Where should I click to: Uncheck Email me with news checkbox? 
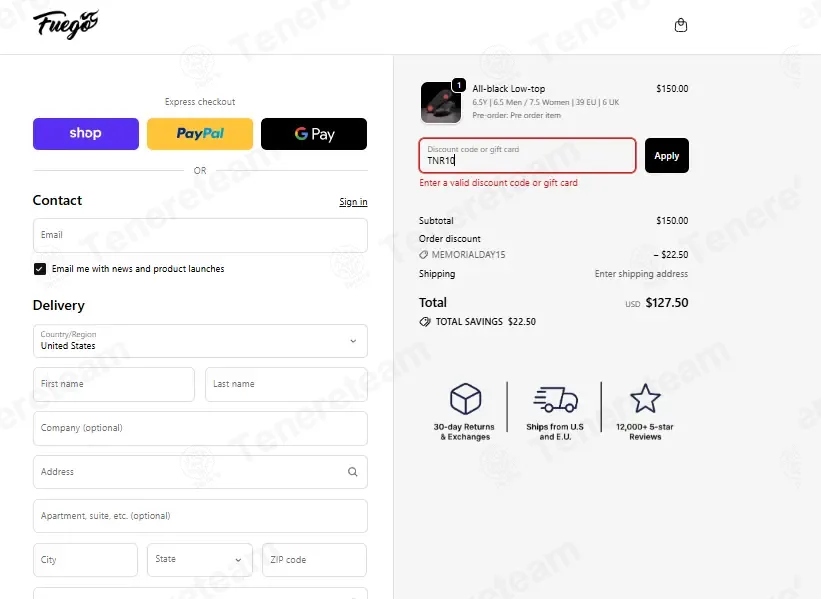point(40,269)
